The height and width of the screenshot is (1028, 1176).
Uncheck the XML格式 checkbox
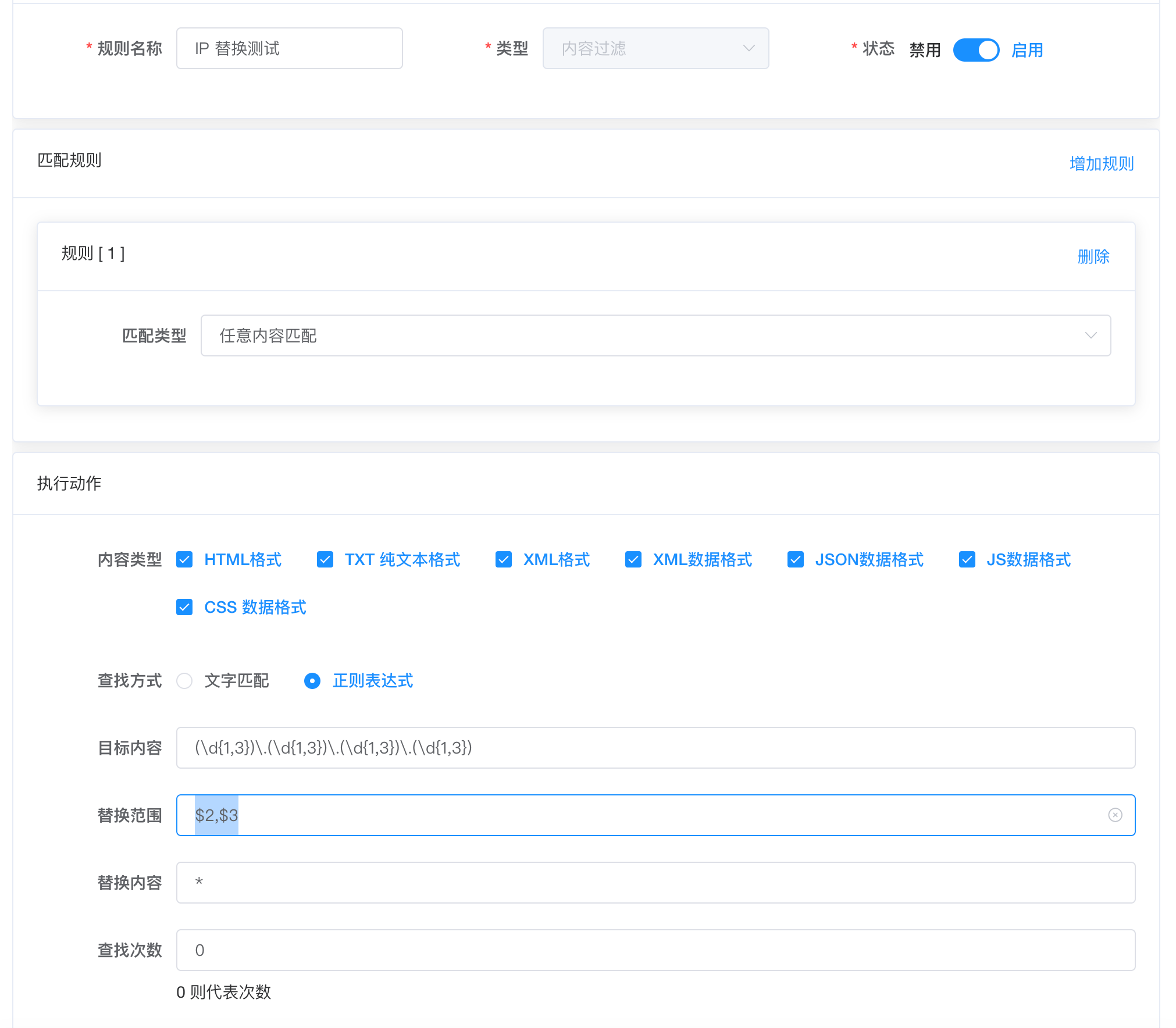pos(504,559)
